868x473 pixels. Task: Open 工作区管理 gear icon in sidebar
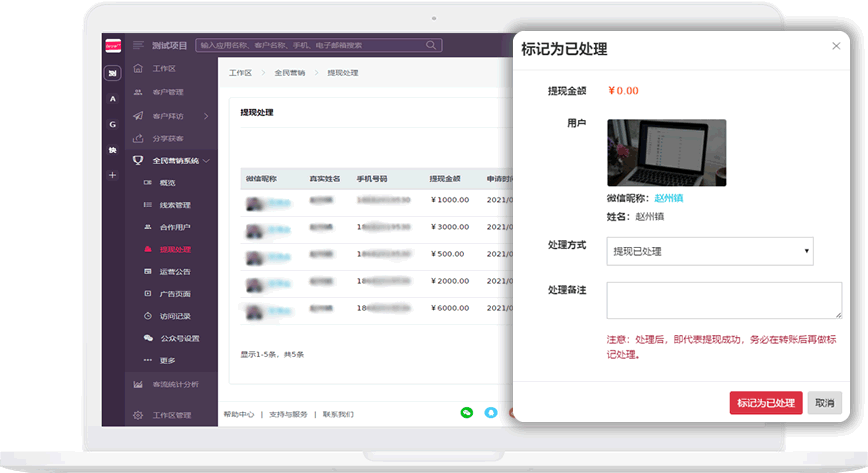pyautogui.click(x=138, y=415)
